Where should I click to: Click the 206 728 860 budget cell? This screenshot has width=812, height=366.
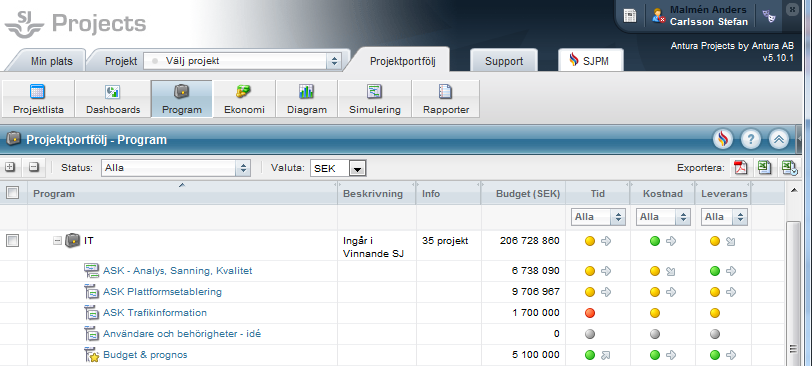(x=530, y=241)
